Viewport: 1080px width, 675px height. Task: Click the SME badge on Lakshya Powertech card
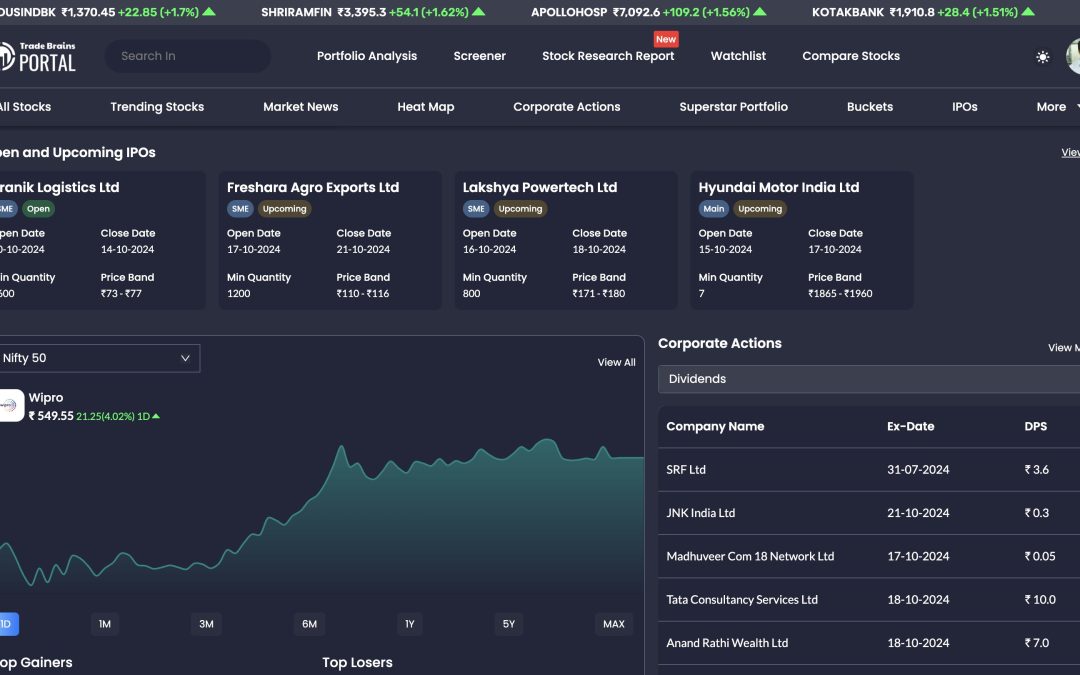coord(476,209)
